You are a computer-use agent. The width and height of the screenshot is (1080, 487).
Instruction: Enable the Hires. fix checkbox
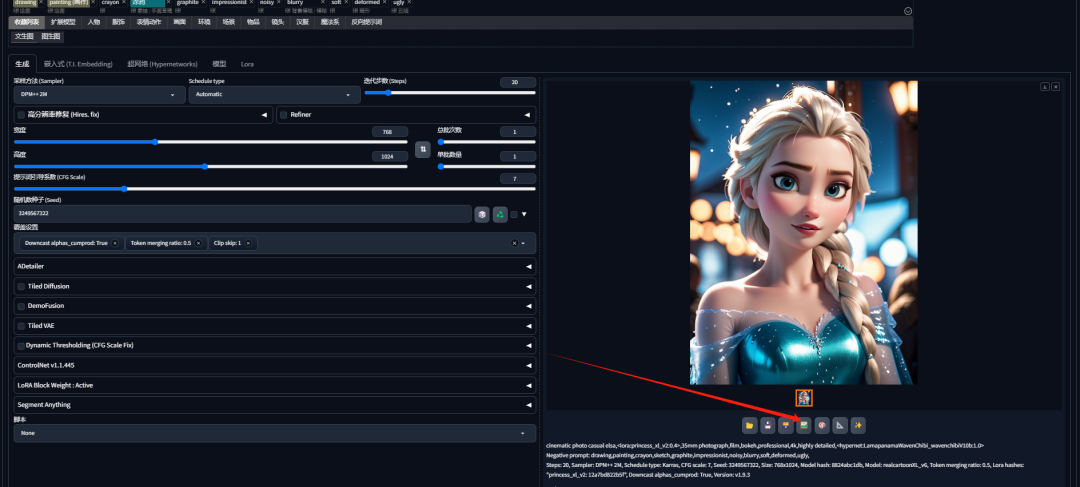(21, 115)
